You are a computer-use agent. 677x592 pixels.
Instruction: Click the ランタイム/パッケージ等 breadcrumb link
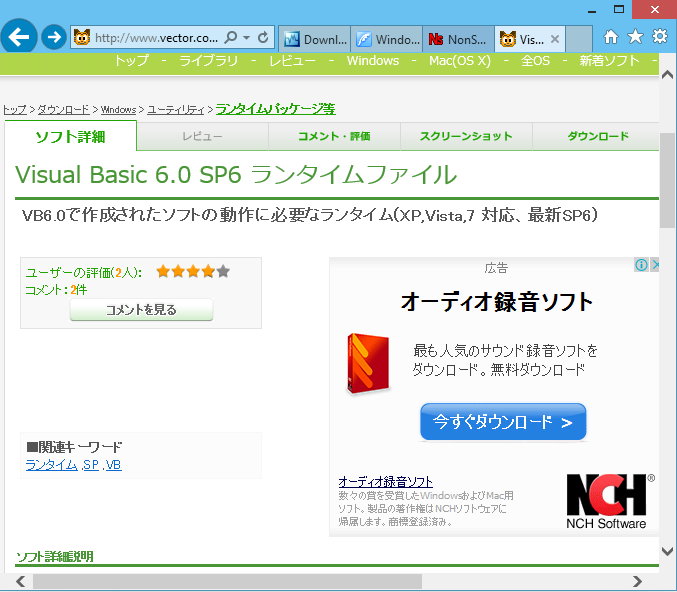coord(275,109)
